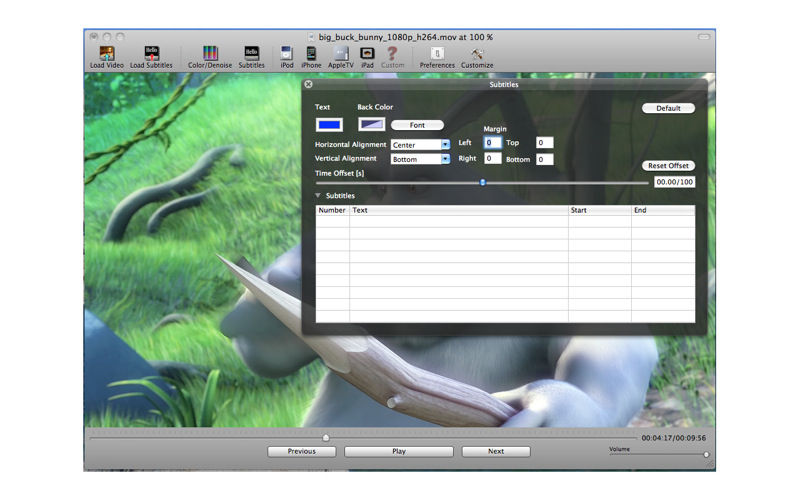
Task: Pick the blue Text color swatch
Action: click(329, 124)
